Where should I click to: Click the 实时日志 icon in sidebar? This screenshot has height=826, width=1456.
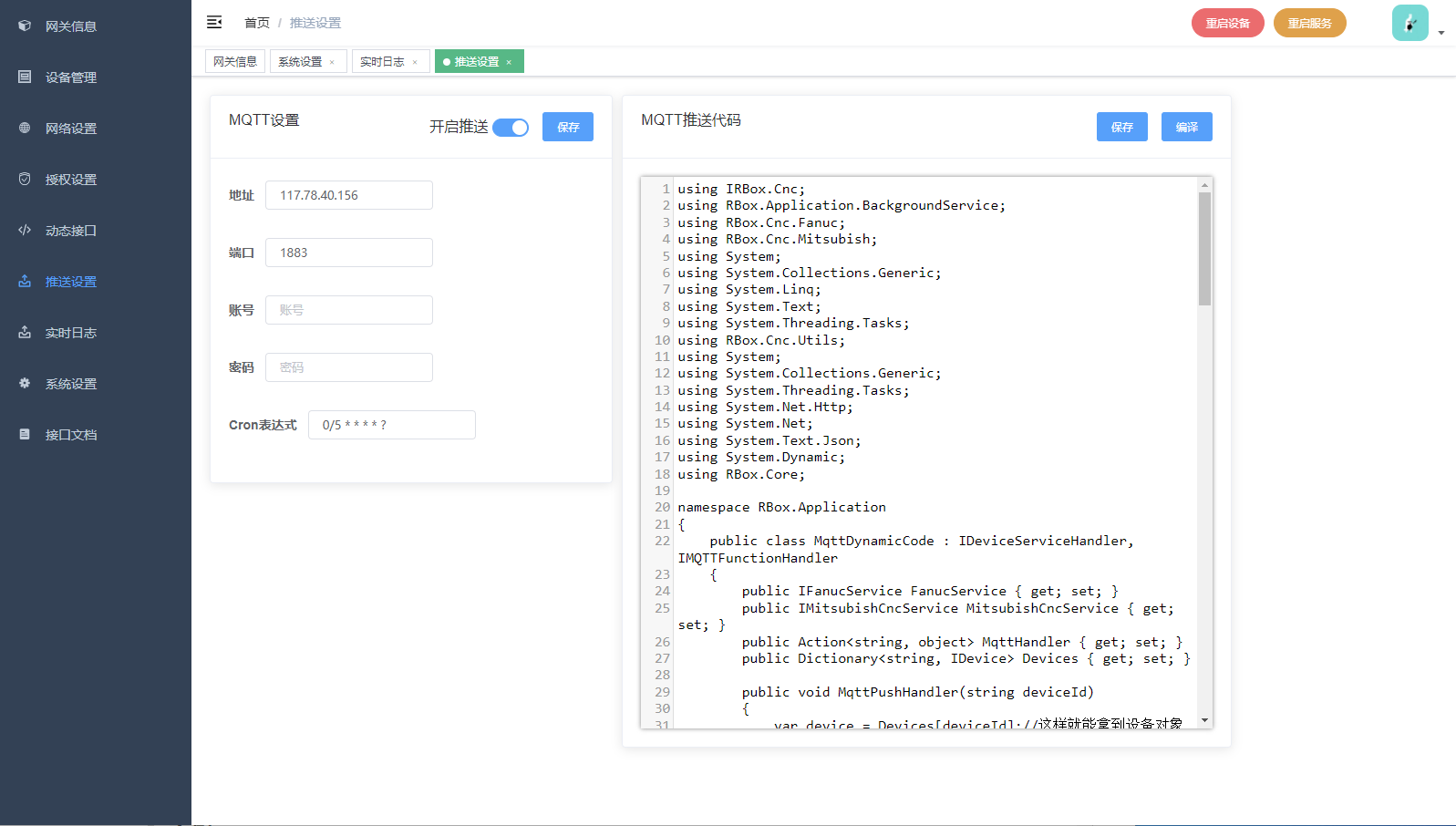pyautogui.click(x=25, y=333)
